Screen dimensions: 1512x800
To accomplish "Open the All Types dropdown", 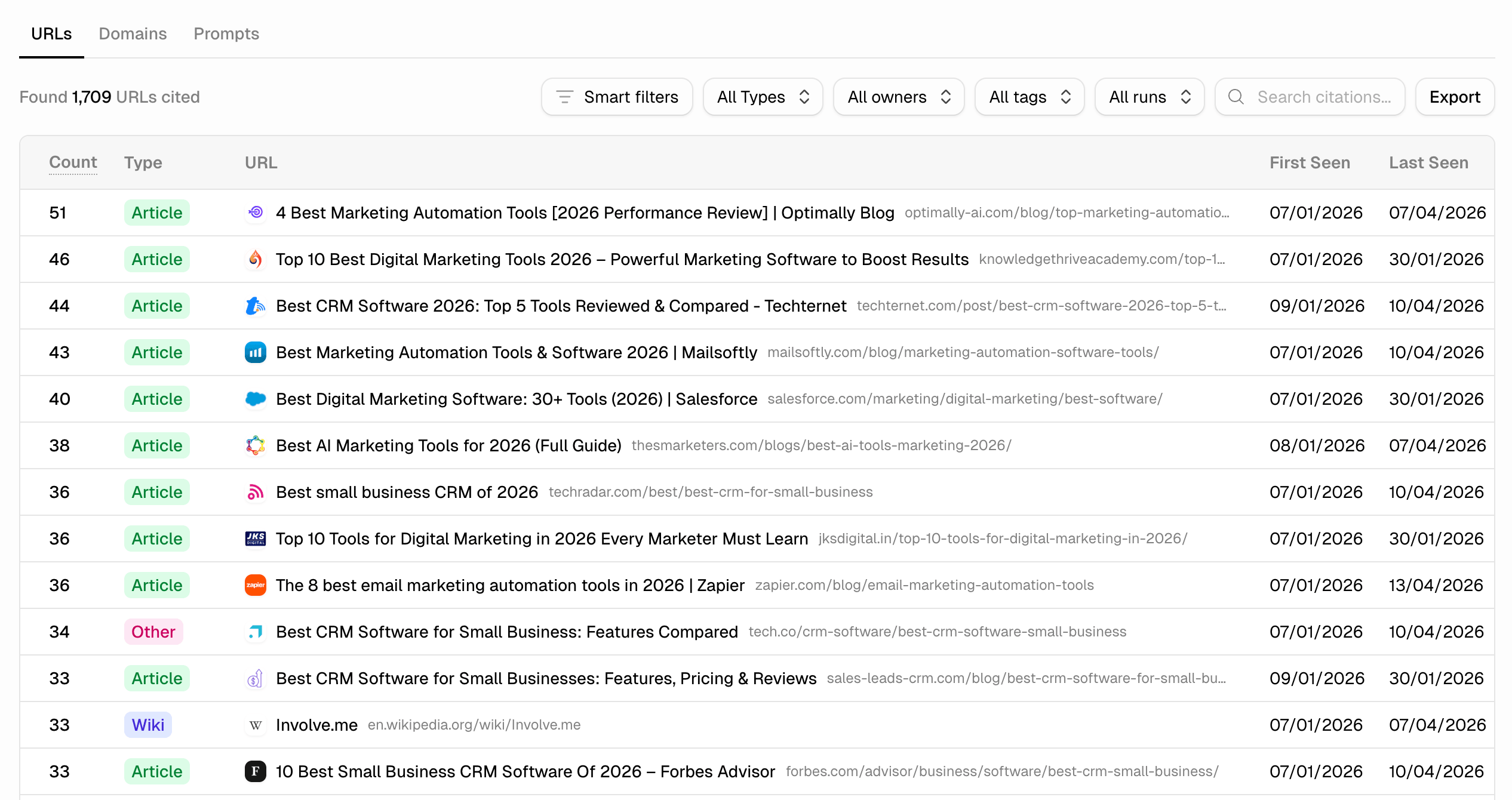I will (763, 97).
